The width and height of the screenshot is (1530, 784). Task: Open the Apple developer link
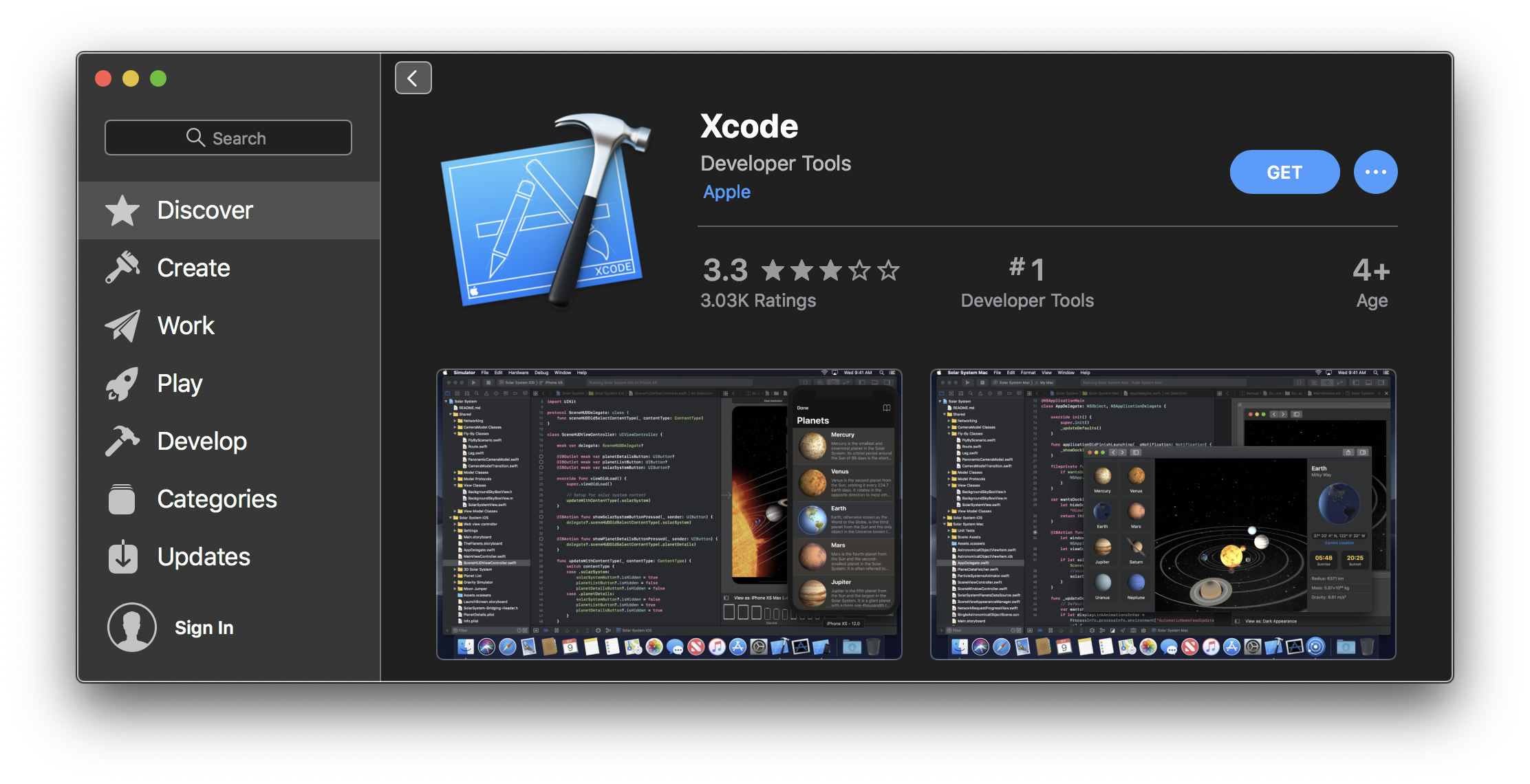(x=726, y=192)
